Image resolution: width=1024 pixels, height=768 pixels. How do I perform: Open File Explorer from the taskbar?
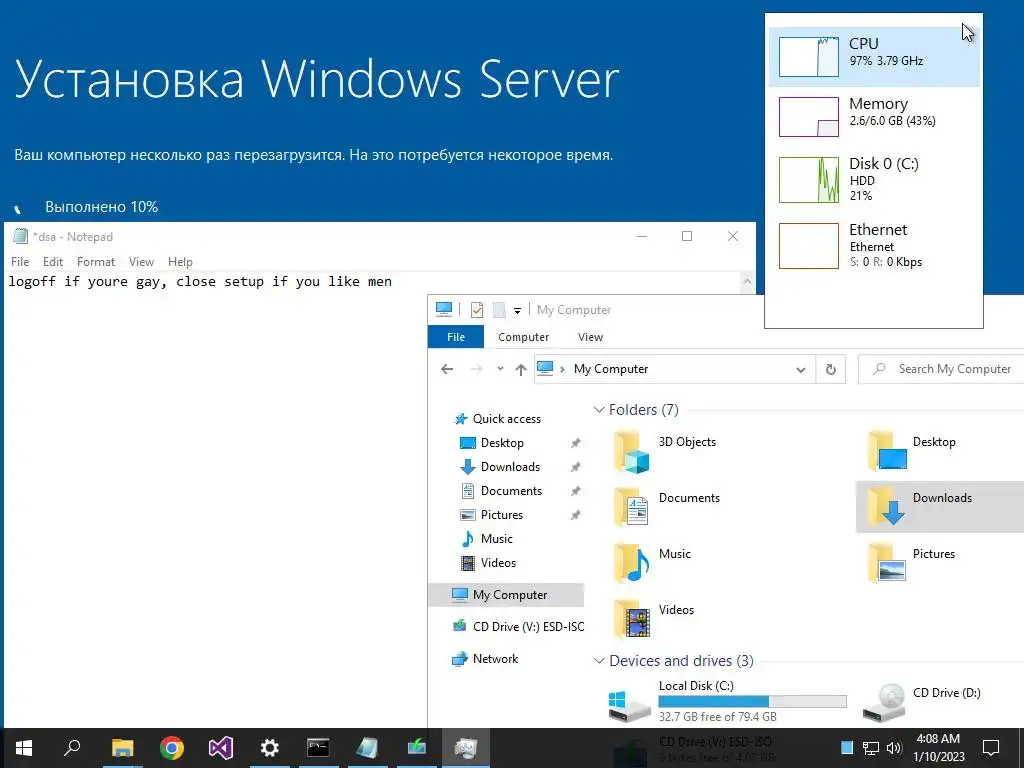pyautogui.click(x=122, y=748)
